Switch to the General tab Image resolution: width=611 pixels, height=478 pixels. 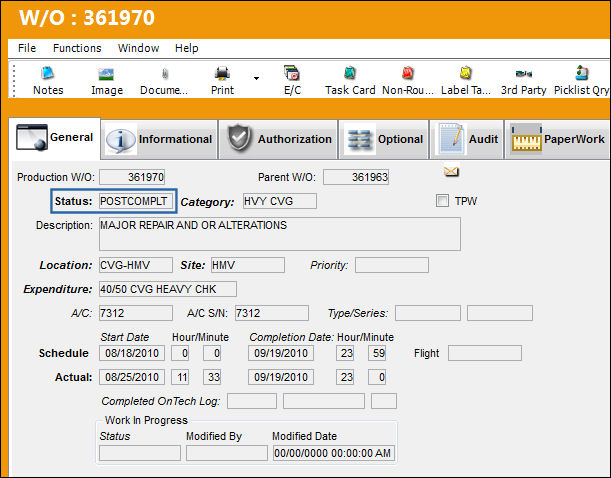coord(55,138)
